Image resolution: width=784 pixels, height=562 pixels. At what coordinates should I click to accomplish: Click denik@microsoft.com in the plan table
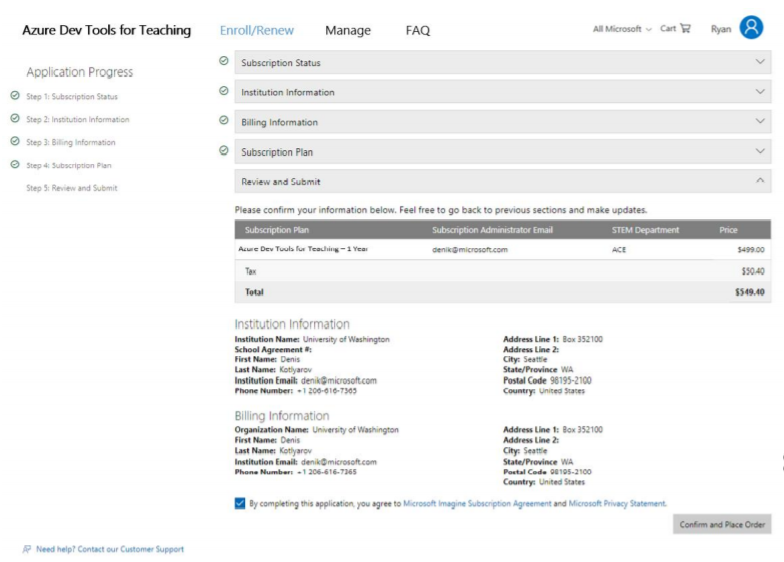pyautogui.click(x=470, y=250)
